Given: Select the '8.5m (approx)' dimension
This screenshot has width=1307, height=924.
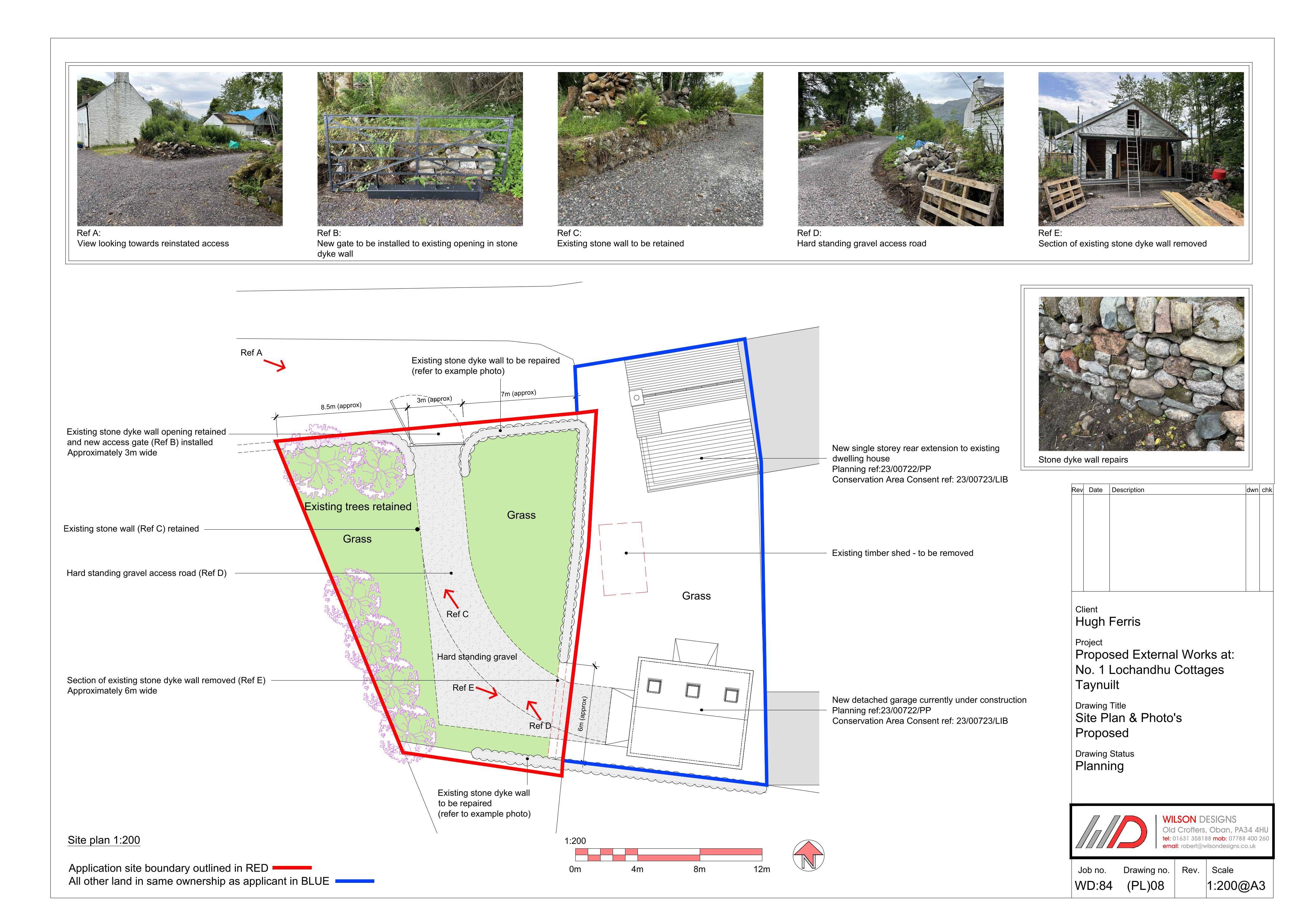Looking at the screenshot, I should tap(341, 406).
